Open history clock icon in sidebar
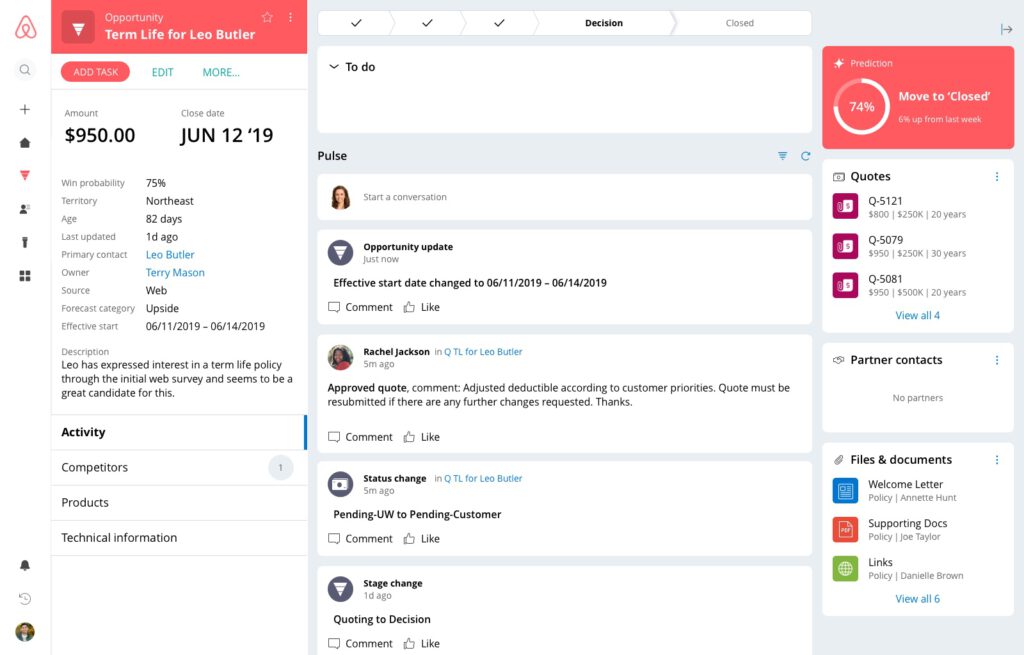This screenshot has width=1024, height=655. [25, 598]
